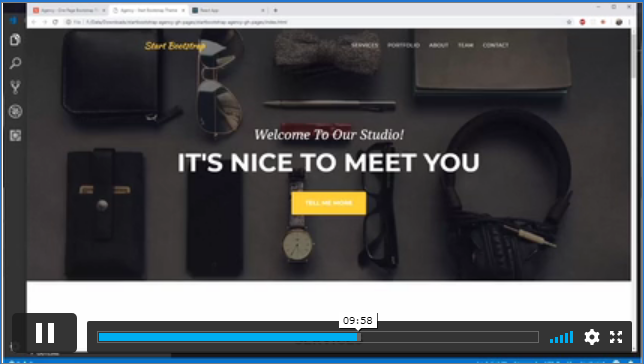Seek on the video progress bar
Viewport: 644px width, 364px height.
(318, 337)
